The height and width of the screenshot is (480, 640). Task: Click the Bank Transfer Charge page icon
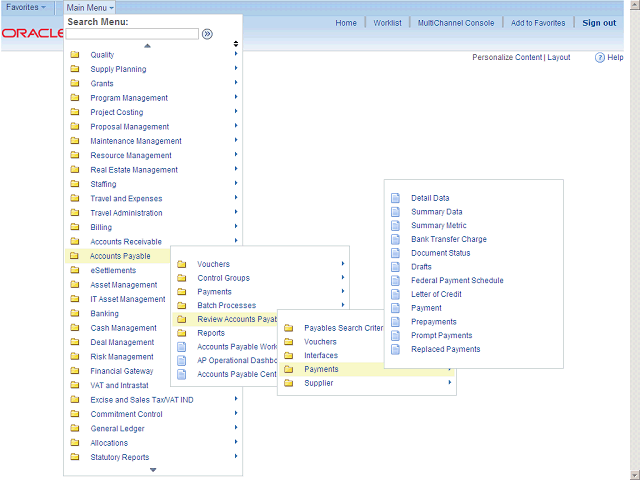tap(395, 240)
